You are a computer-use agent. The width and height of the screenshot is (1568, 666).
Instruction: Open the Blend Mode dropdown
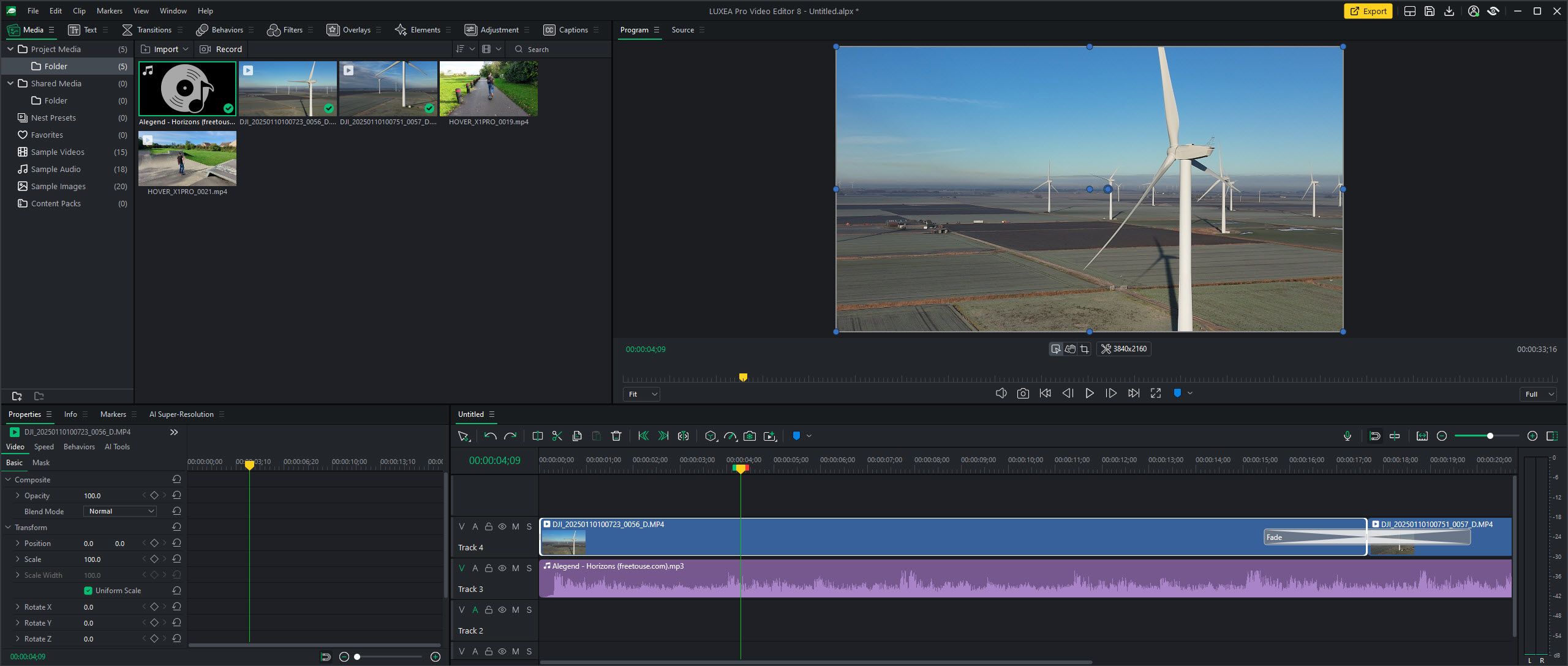click(x=119, y=511)
